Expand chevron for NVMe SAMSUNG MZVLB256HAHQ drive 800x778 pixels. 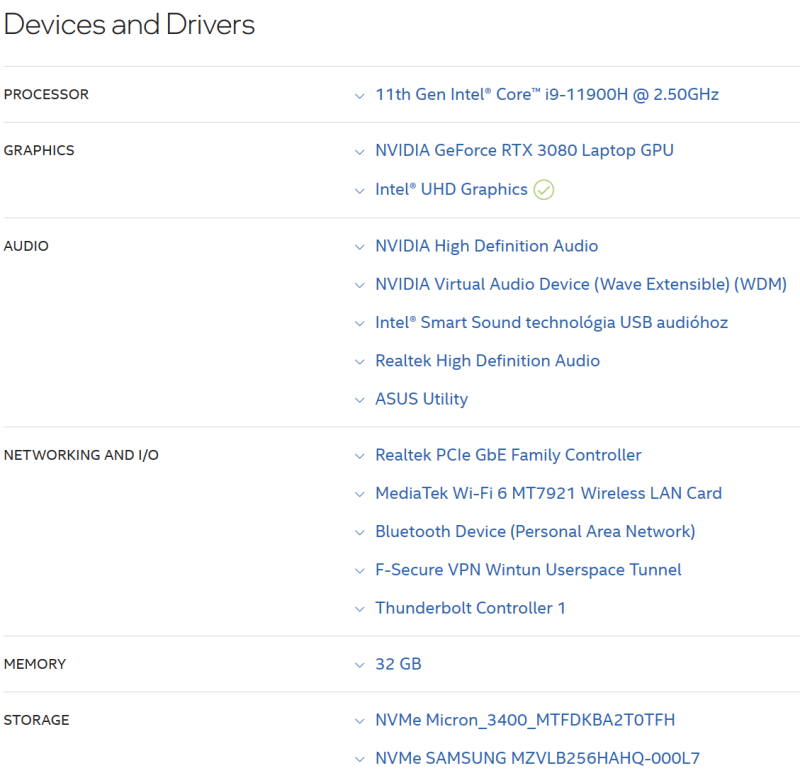point(360,760)
